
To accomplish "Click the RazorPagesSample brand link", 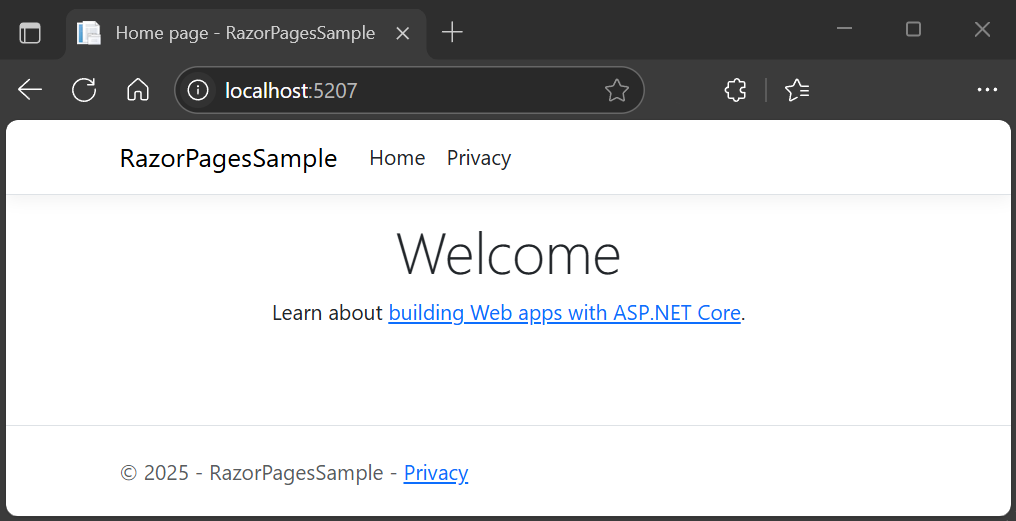I will coord(228,158).
